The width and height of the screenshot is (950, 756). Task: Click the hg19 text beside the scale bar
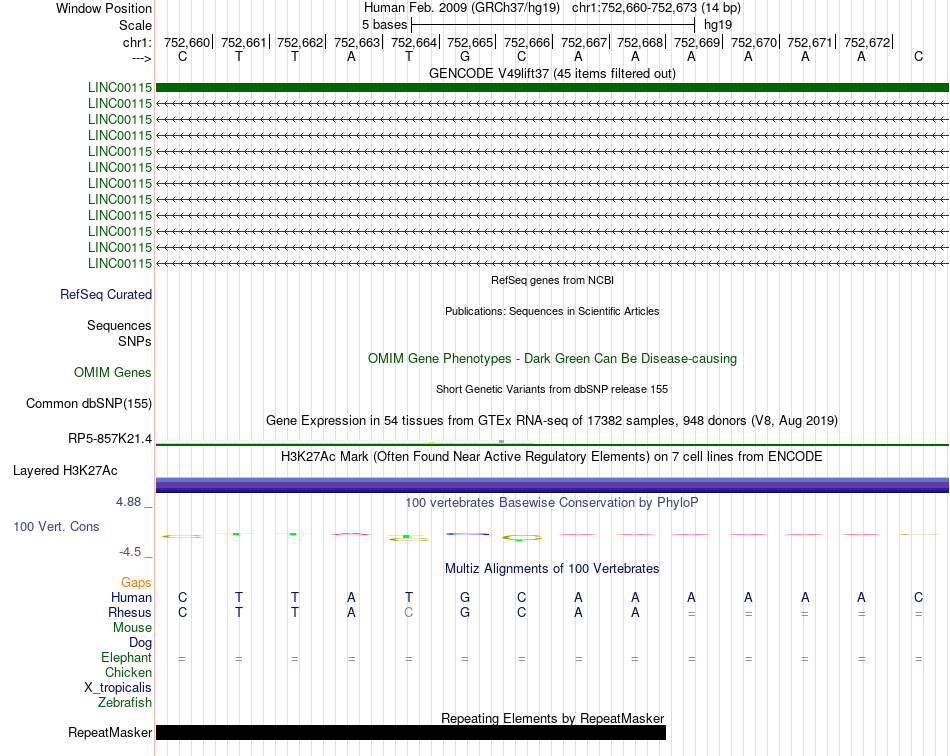tap(718, 25)
